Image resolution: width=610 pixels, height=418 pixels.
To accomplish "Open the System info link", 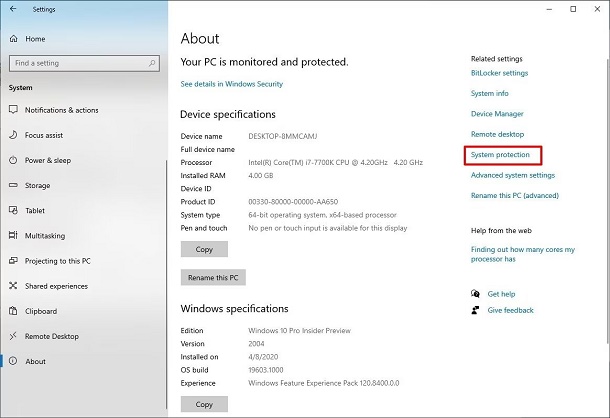I will point(489,93).
